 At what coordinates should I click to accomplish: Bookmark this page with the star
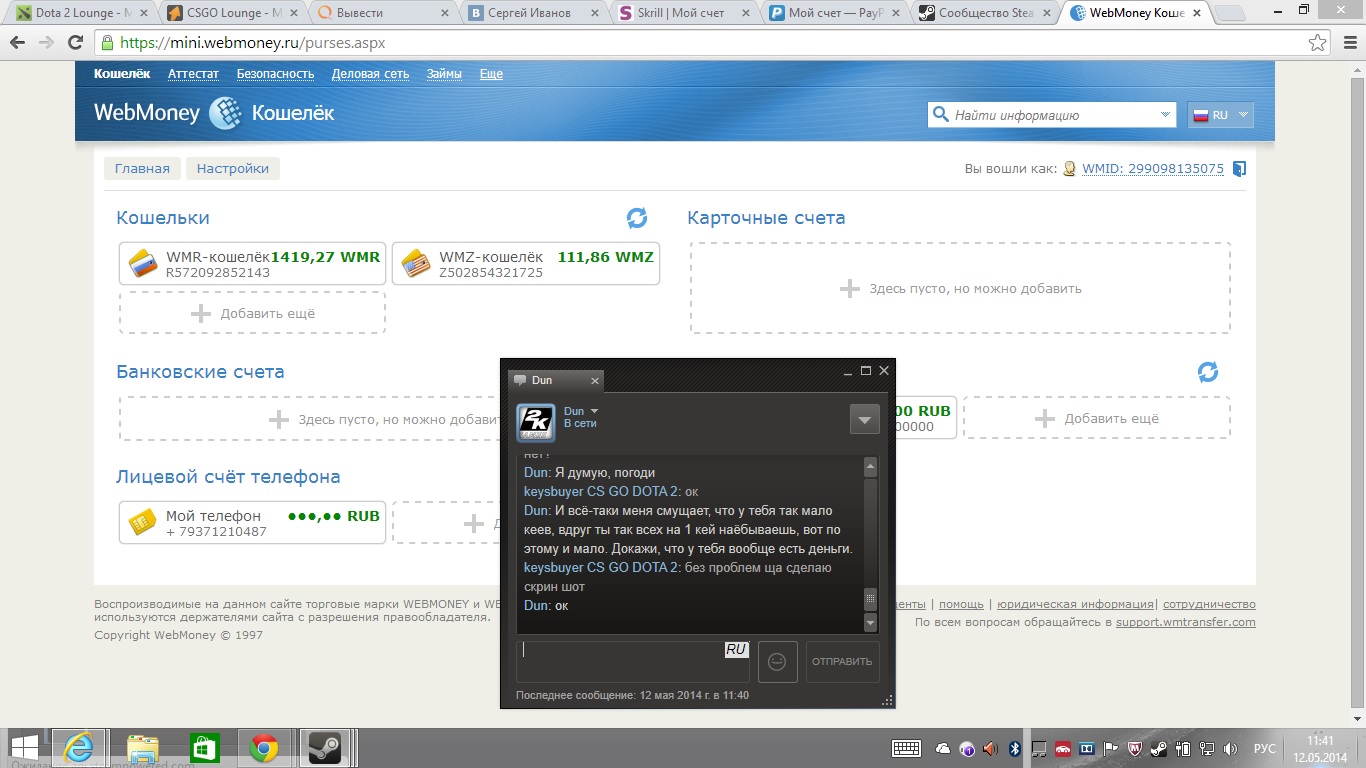coord(1318,43)
